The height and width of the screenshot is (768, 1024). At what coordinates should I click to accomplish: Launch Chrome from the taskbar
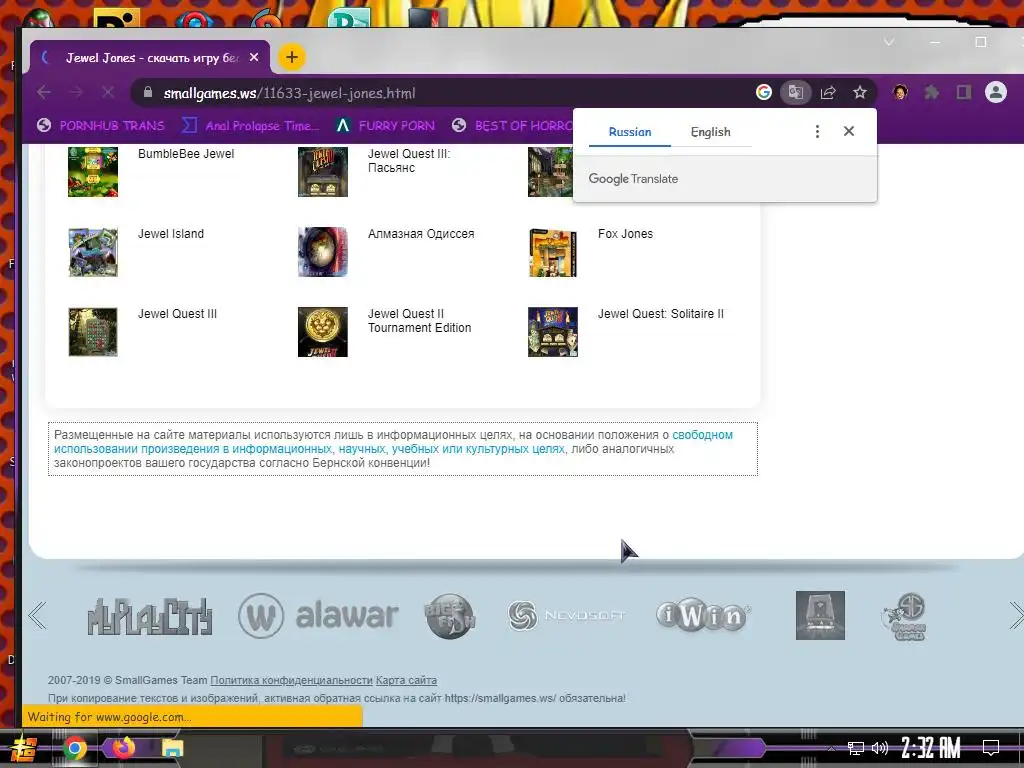tap(75, 748)
